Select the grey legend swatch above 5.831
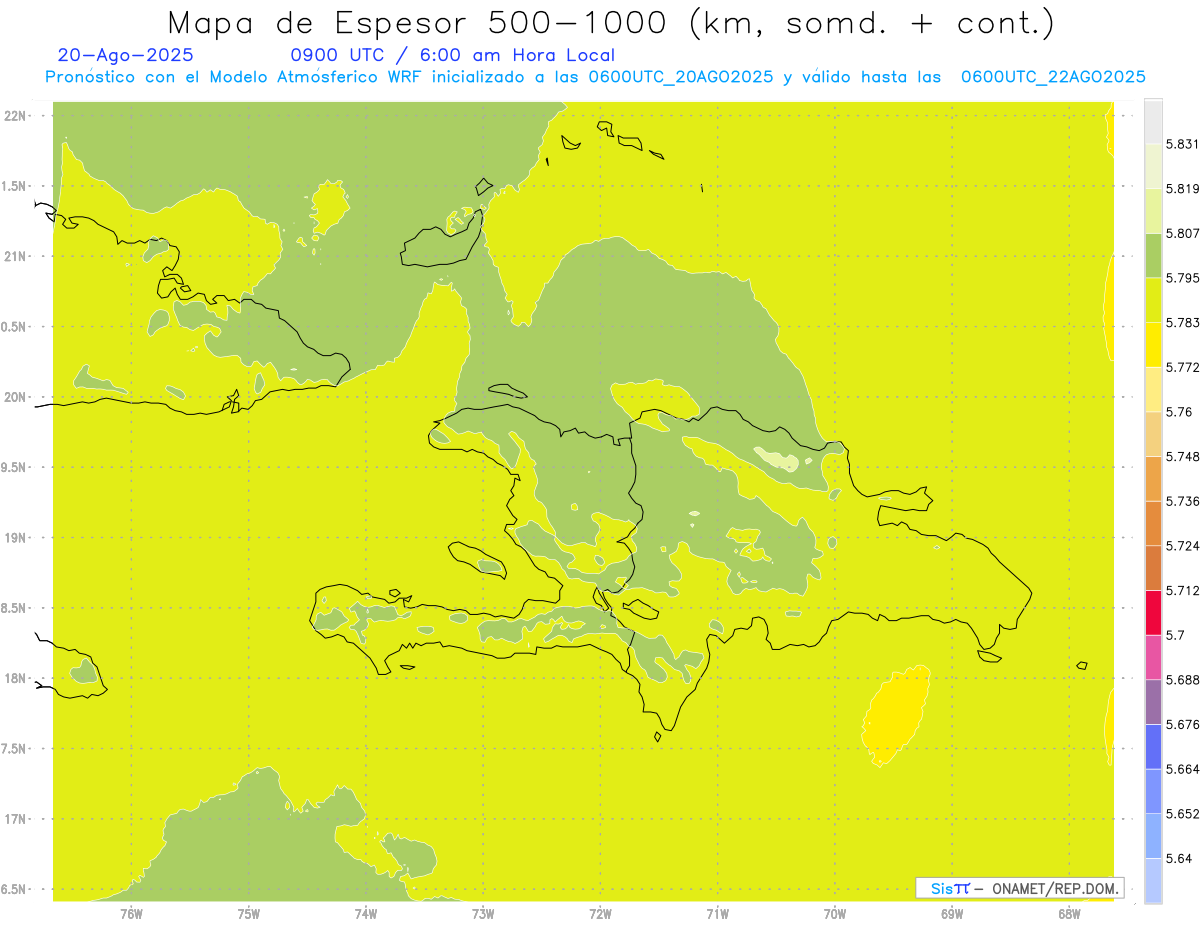Viewport: 1200px width, 927px height. tap(1153, 122)
